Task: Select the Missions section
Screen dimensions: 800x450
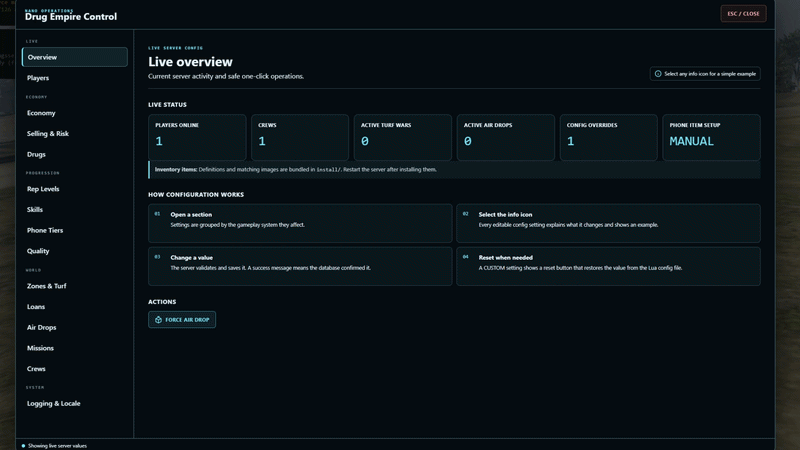Action: 74,348
